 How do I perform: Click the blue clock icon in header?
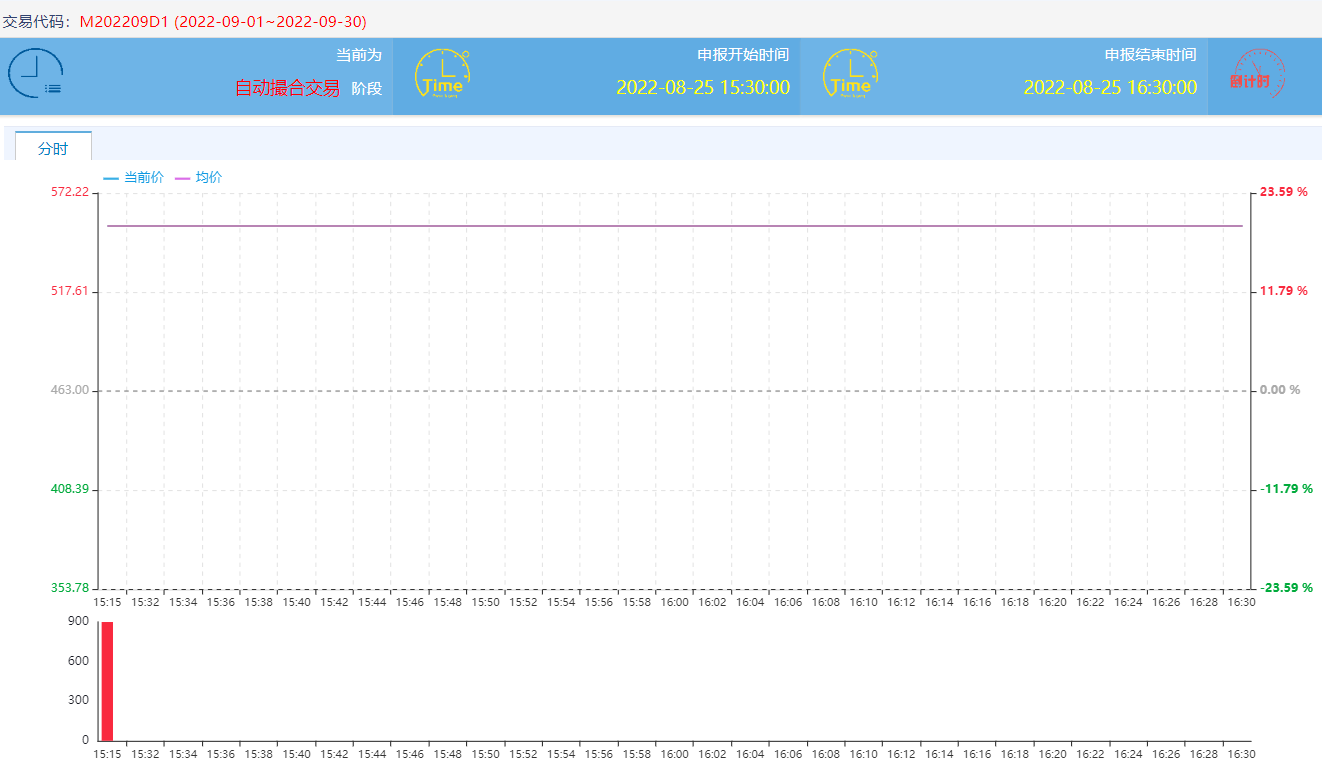pos(35,74)
